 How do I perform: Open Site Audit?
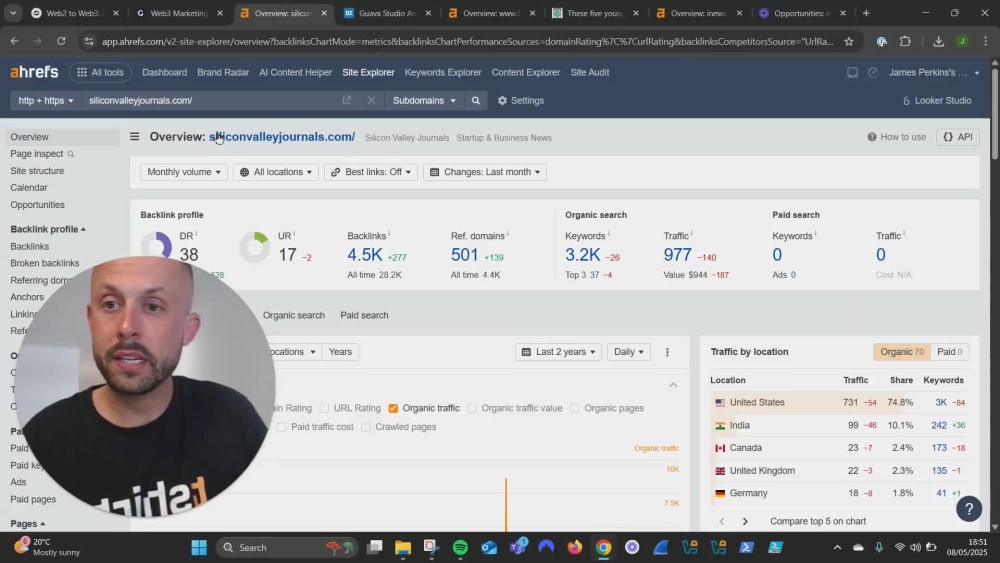point(589,72)
